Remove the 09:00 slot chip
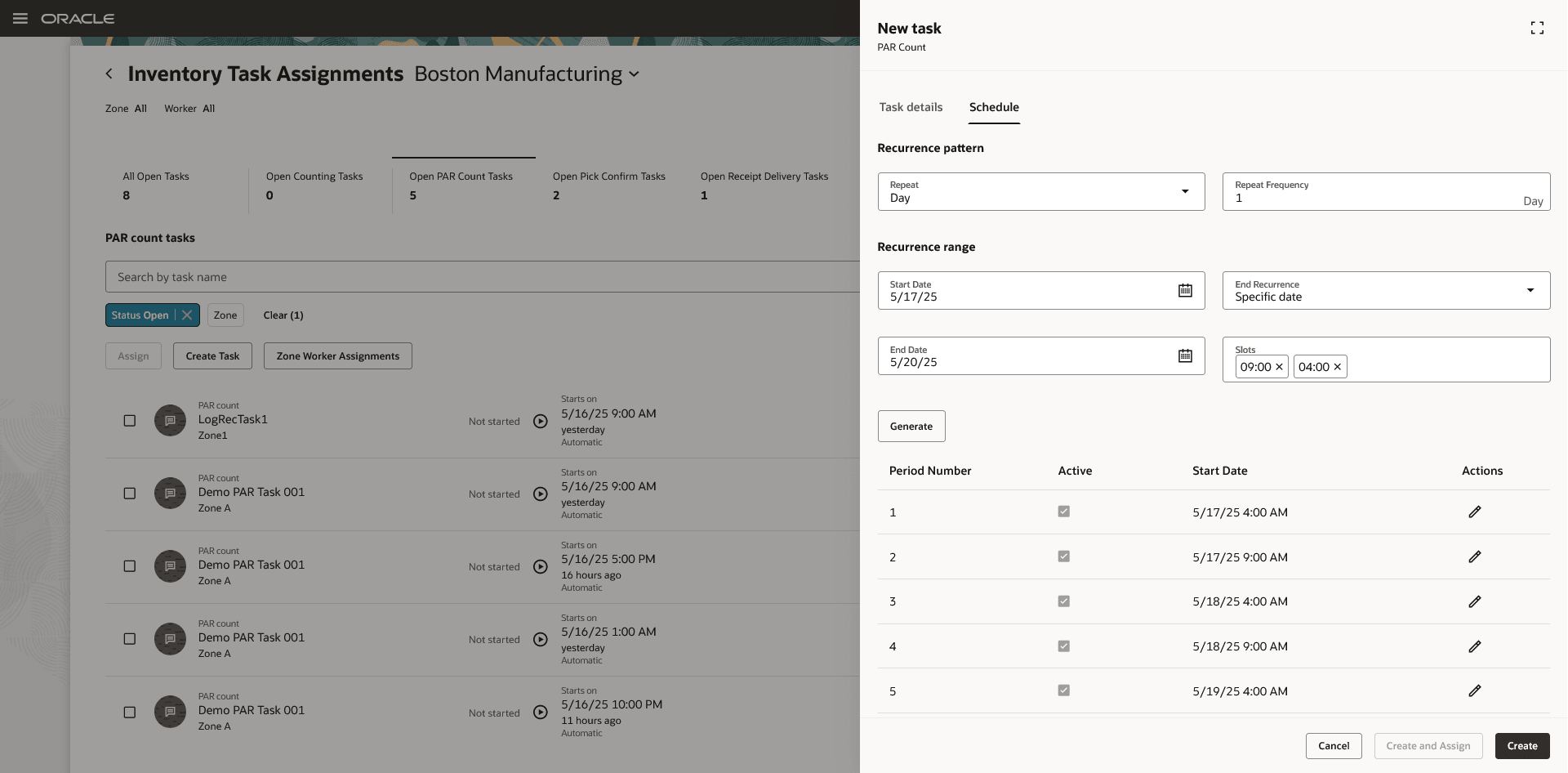 (x=1279, y=368)
